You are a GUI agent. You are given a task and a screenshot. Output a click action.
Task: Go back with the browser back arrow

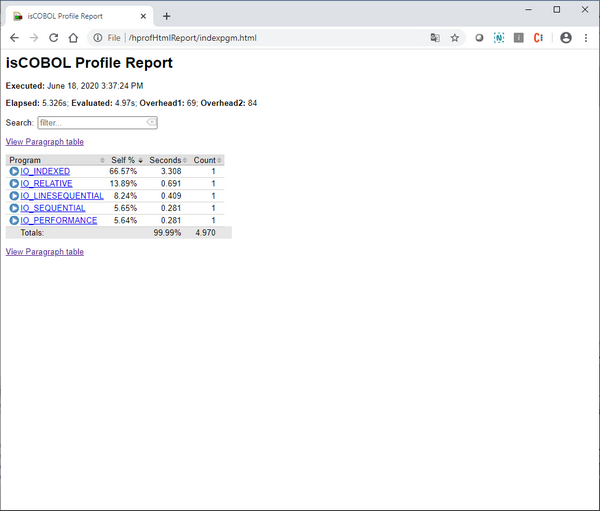pyautogui.click(x=14, y=38)
